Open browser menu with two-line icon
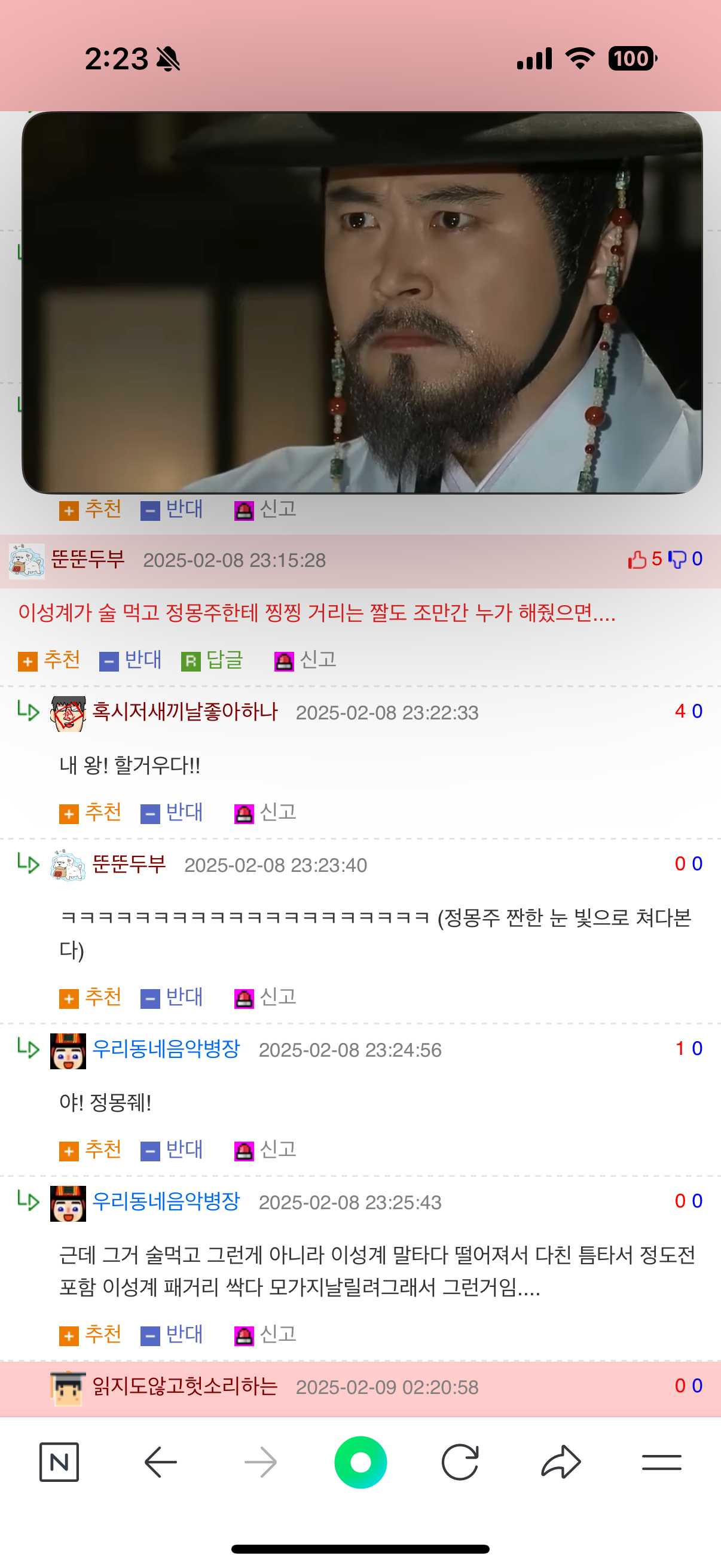The height and width of the screenshot is (1568, 721). [x=661, y=1462]
